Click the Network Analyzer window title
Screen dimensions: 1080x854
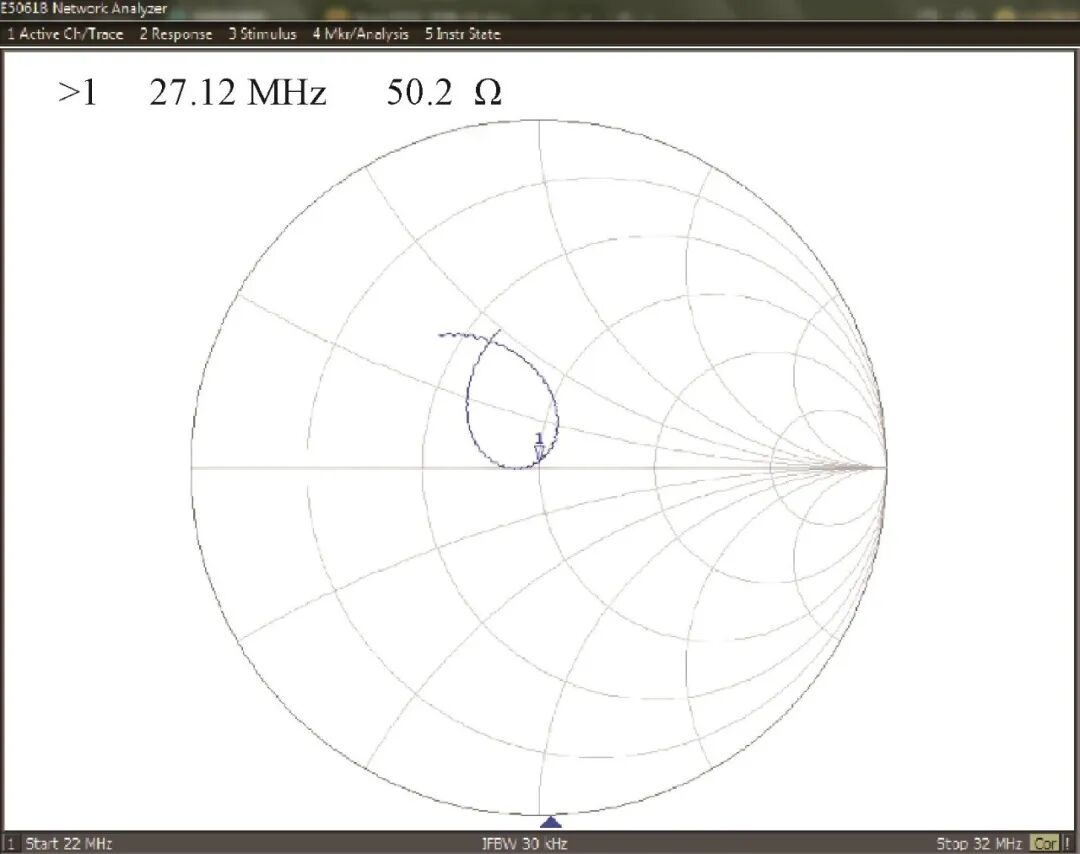pos(84,9)
